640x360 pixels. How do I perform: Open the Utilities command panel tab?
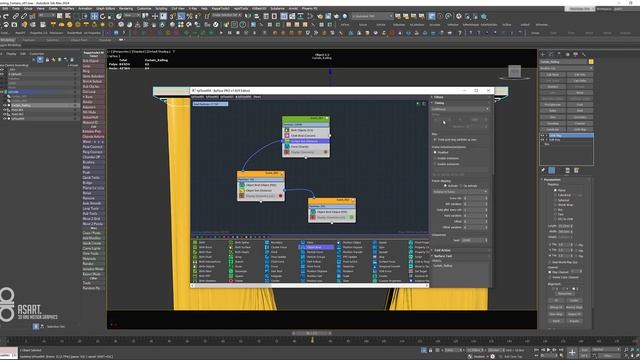[584, 54]
